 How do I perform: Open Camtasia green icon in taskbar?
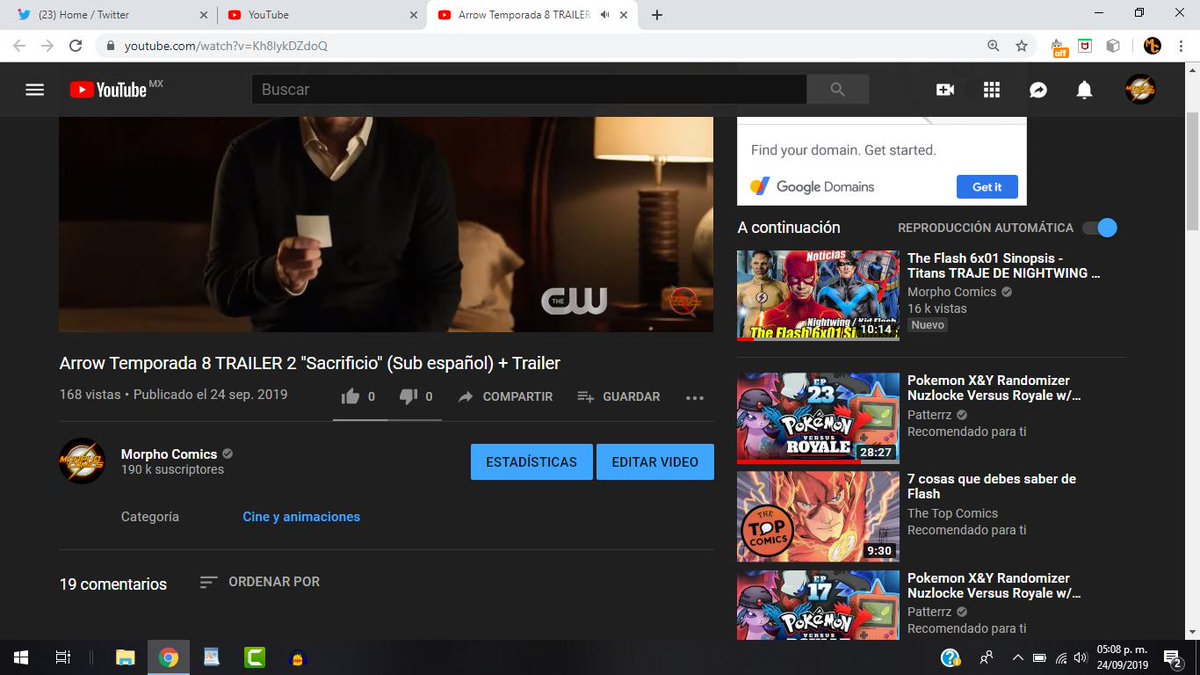pos(254,657)
